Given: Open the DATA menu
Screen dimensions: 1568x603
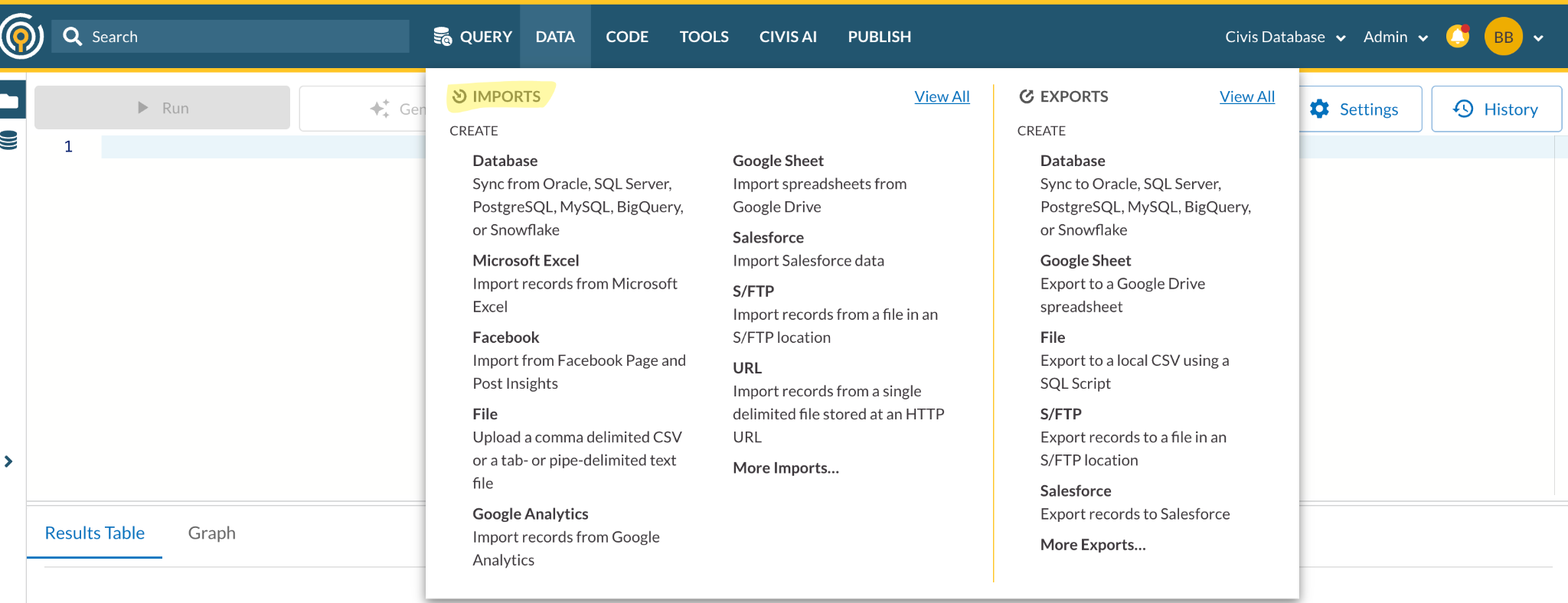Looking at the screenshot, I should coord(555,37).
